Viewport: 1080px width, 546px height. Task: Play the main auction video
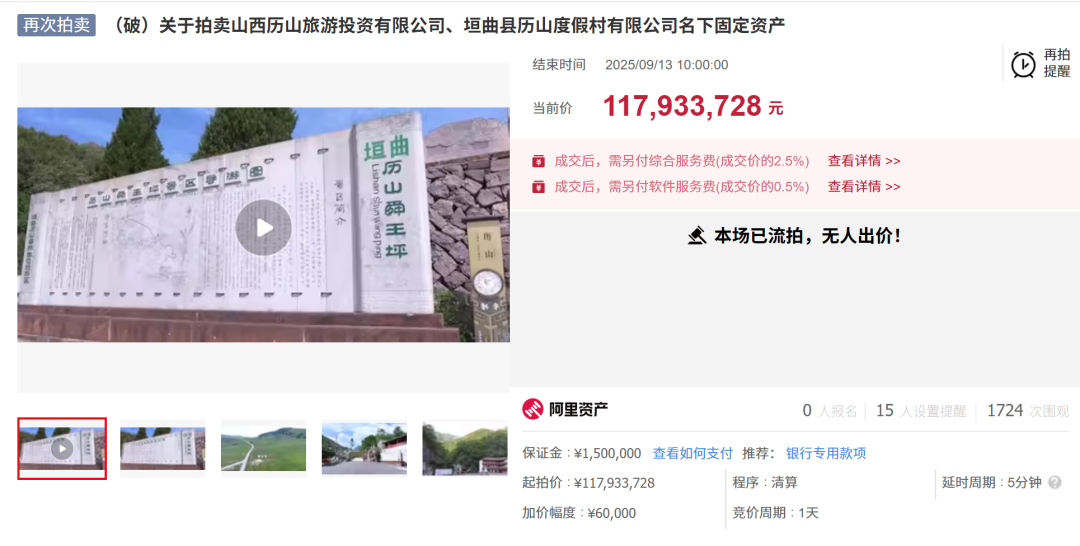coord(263,228)
